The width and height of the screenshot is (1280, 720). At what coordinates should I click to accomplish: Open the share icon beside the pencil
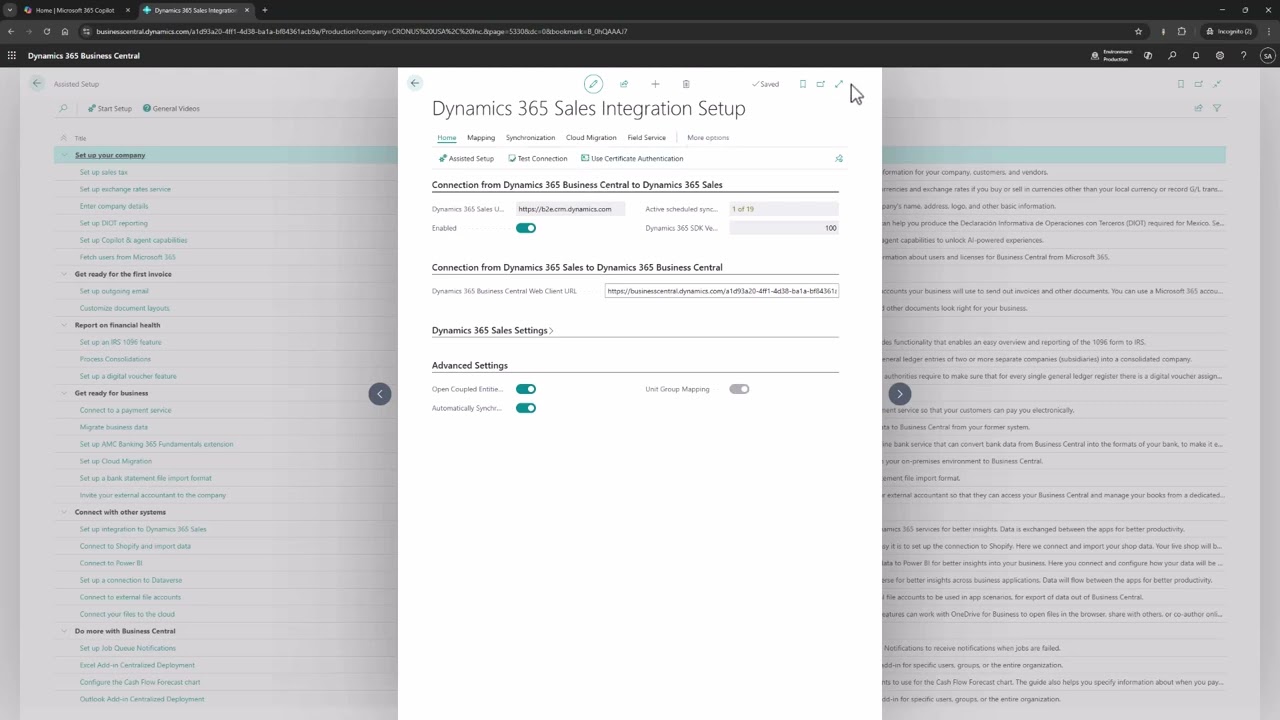point(624,84)
